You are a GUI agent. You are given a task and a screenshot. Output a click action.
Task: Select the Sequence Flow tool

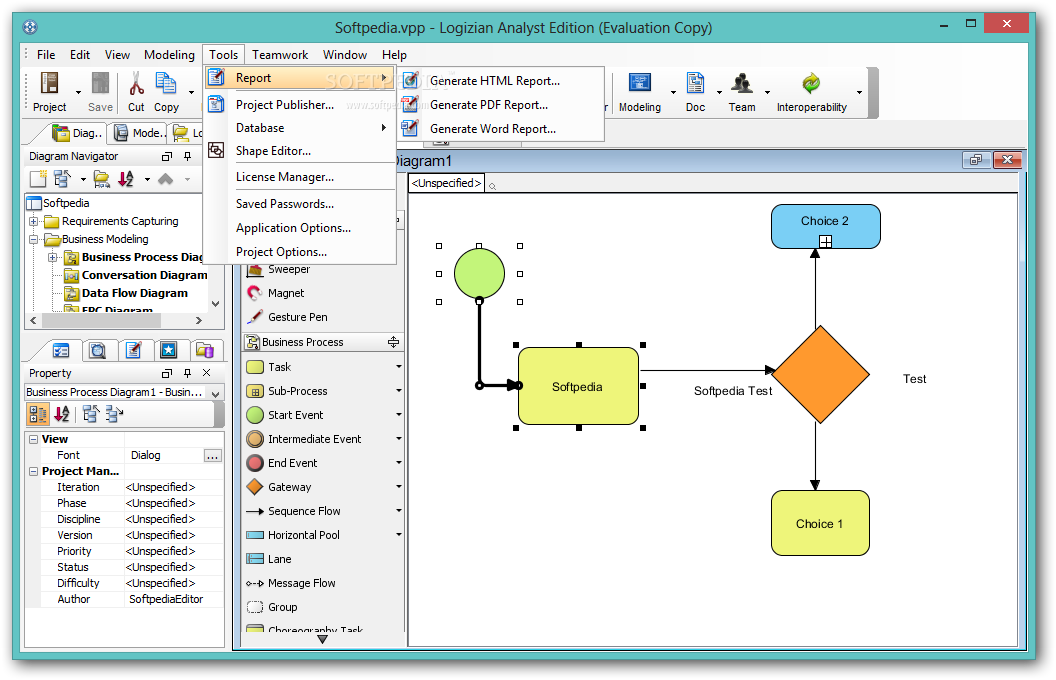tap(304, 511)
